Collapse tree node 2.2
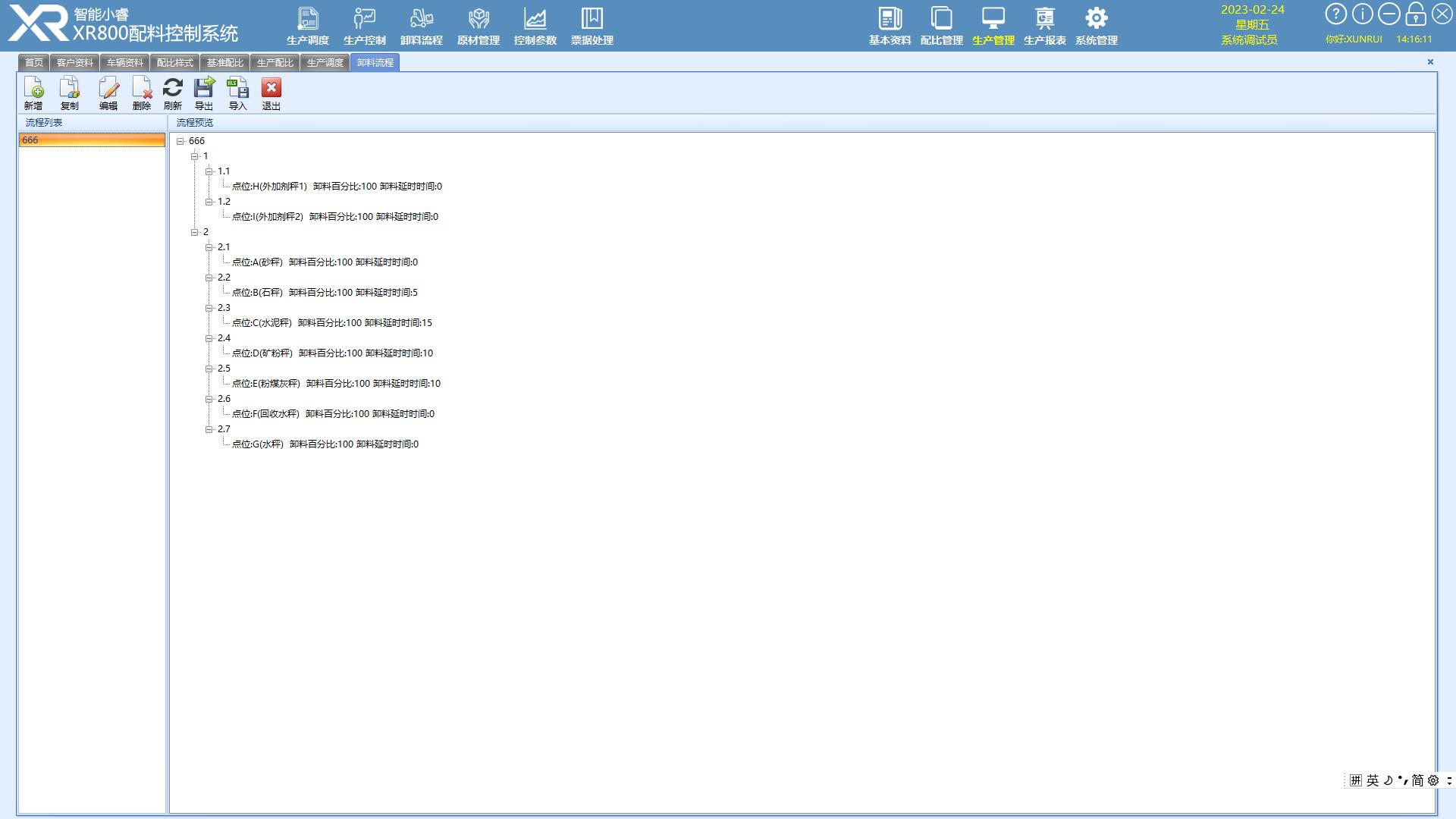 click(x=209, y=278)
